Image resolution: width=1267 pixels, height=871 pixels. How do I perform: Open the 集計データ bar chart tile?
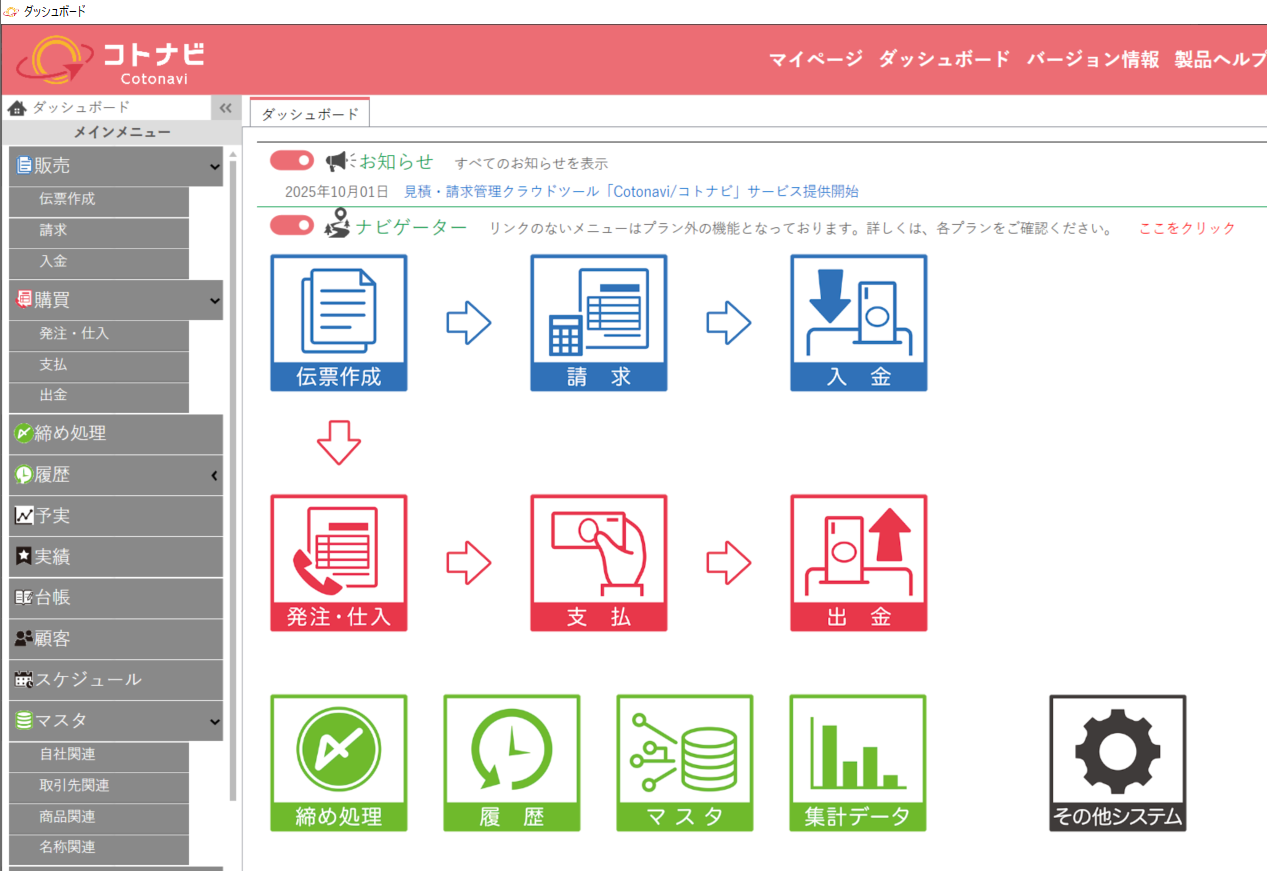point(857,762)
